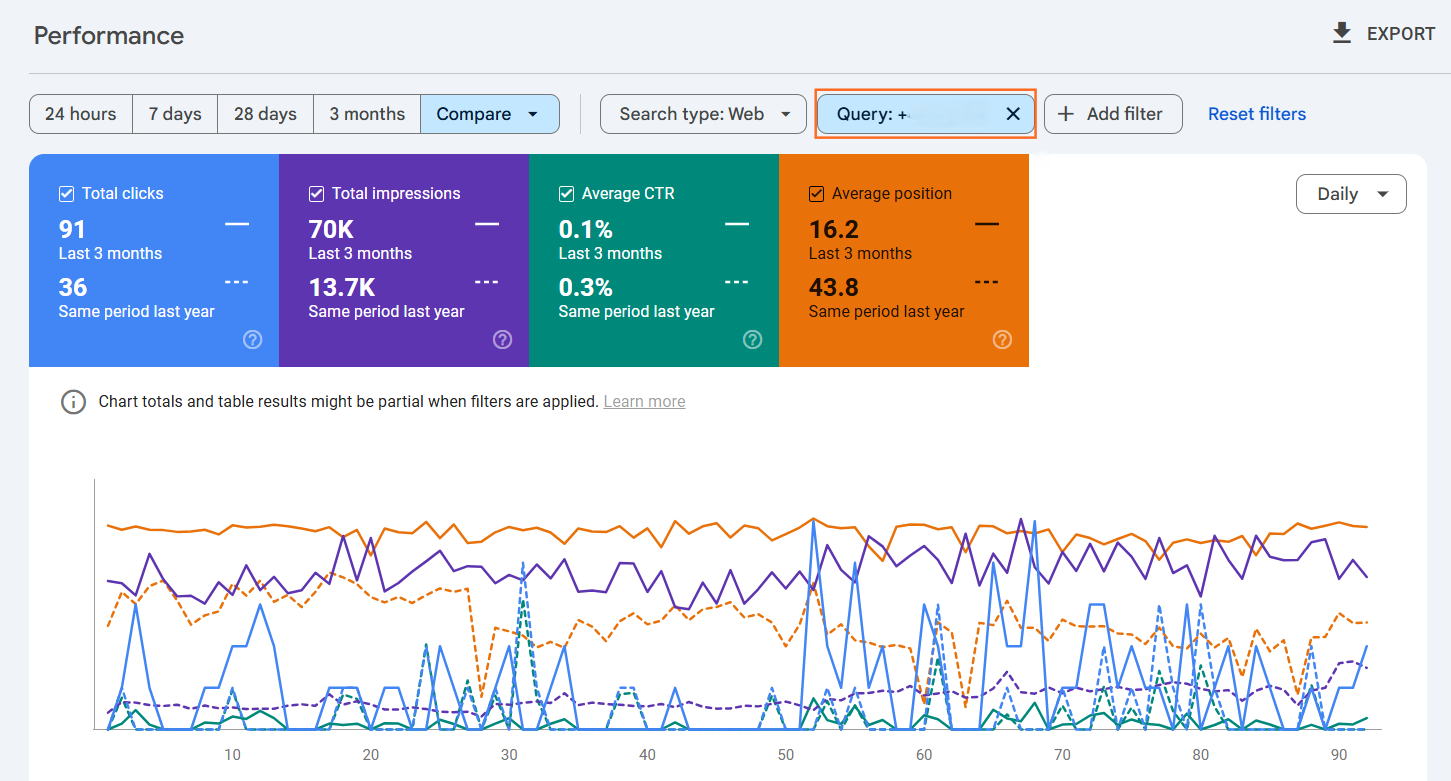This screenshot has height=781, width=1451.
Task: Click the 16.2 average position value
Action: point(834,229)
